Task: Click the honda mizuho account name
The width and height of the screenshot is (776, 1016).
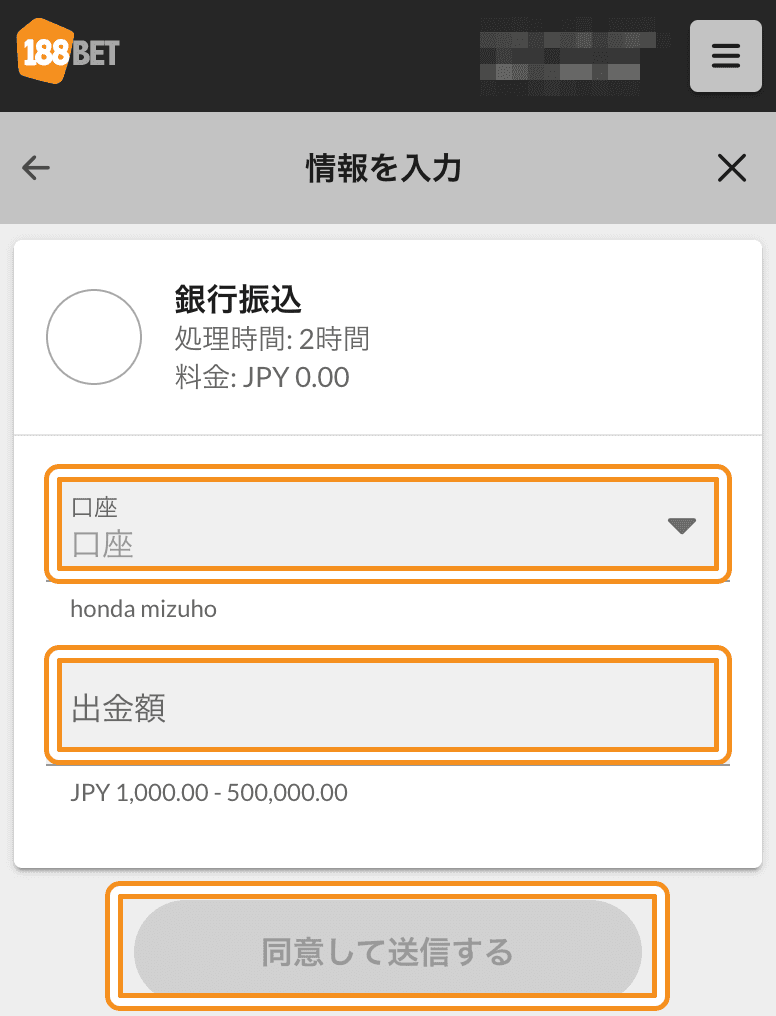Action: tap(143, 609)
